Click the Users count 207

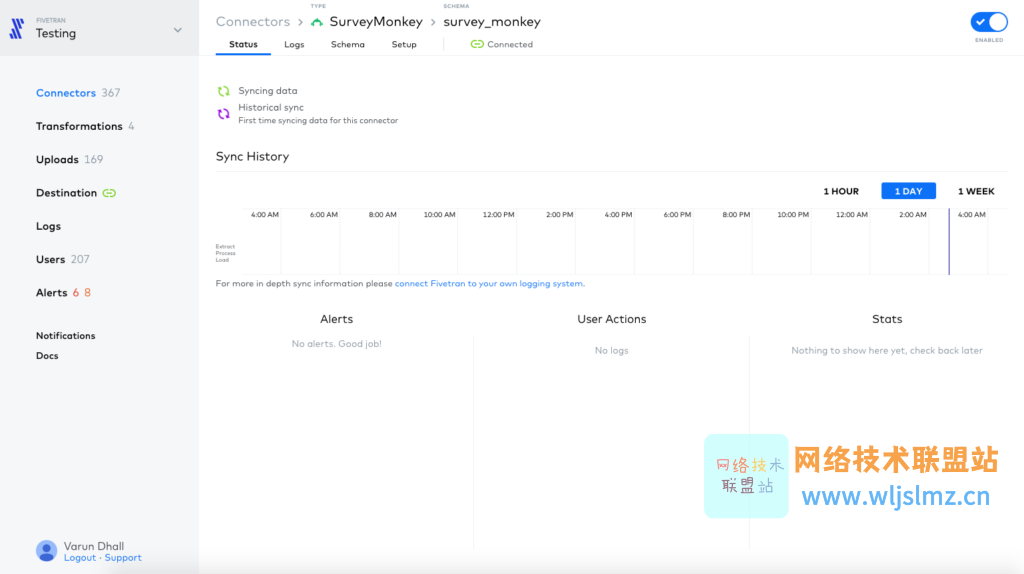(80, 259)
